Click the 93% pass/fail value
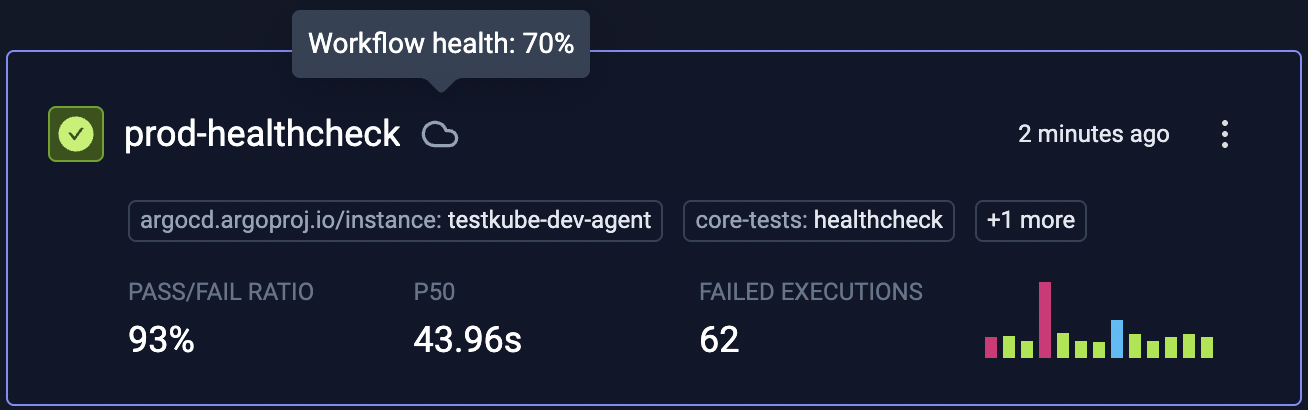The height and width of the screenshot is (410, 1308). (x=161, y=341)
